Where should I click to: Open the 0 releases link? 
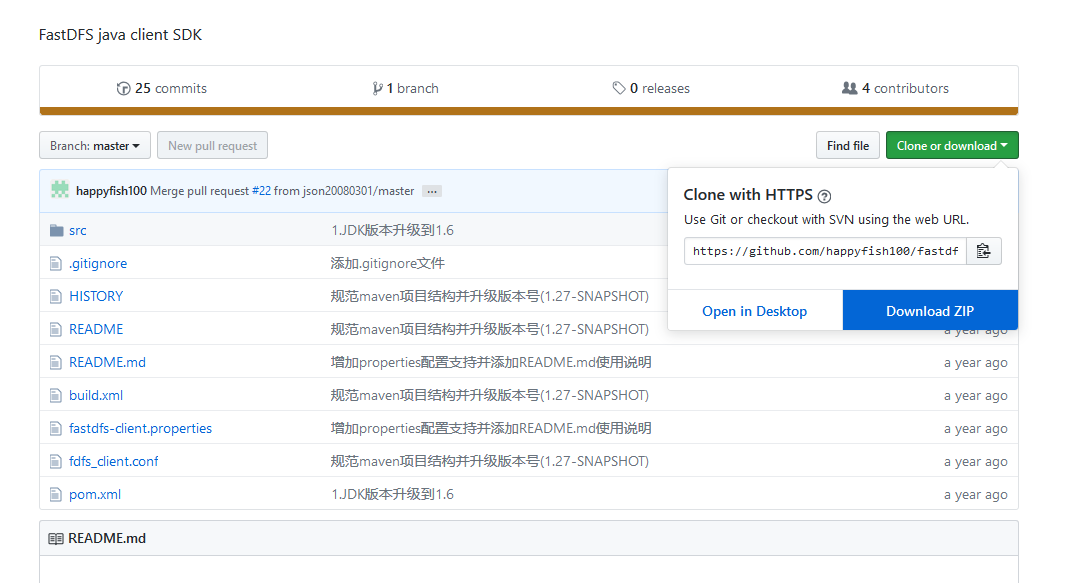tap(651, 88)
